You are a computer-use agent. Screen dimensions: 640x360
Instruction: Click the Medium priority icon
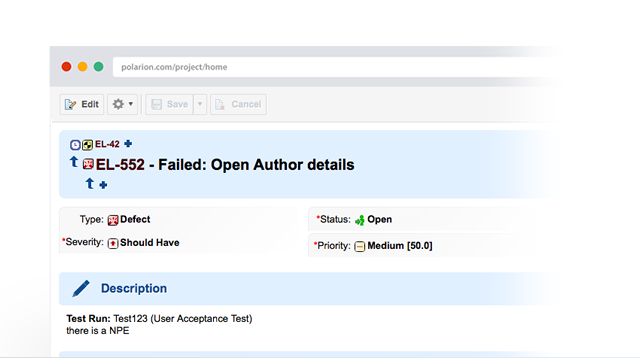click(x=360, y=247)
